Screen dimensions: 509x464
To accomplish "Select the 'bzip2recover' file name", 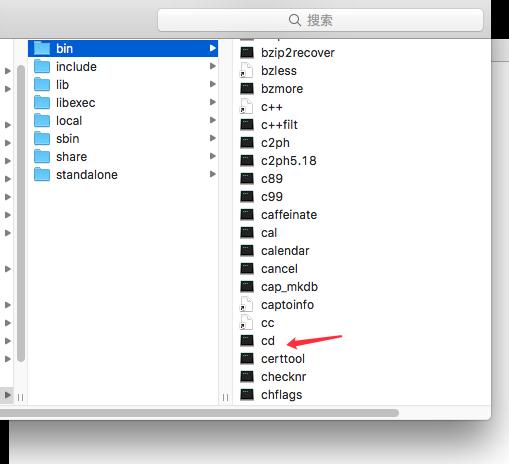I will coord(298,53).
